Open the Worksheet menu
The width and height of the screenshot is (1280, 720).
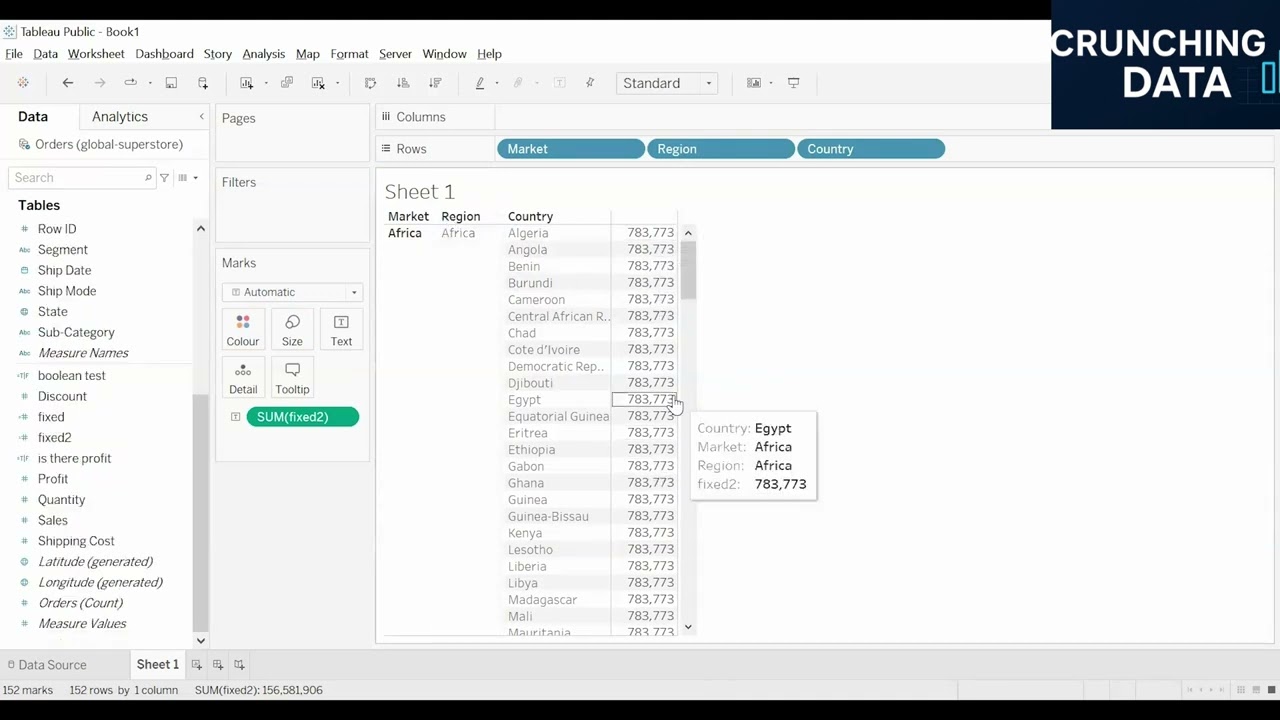[96, 54]
